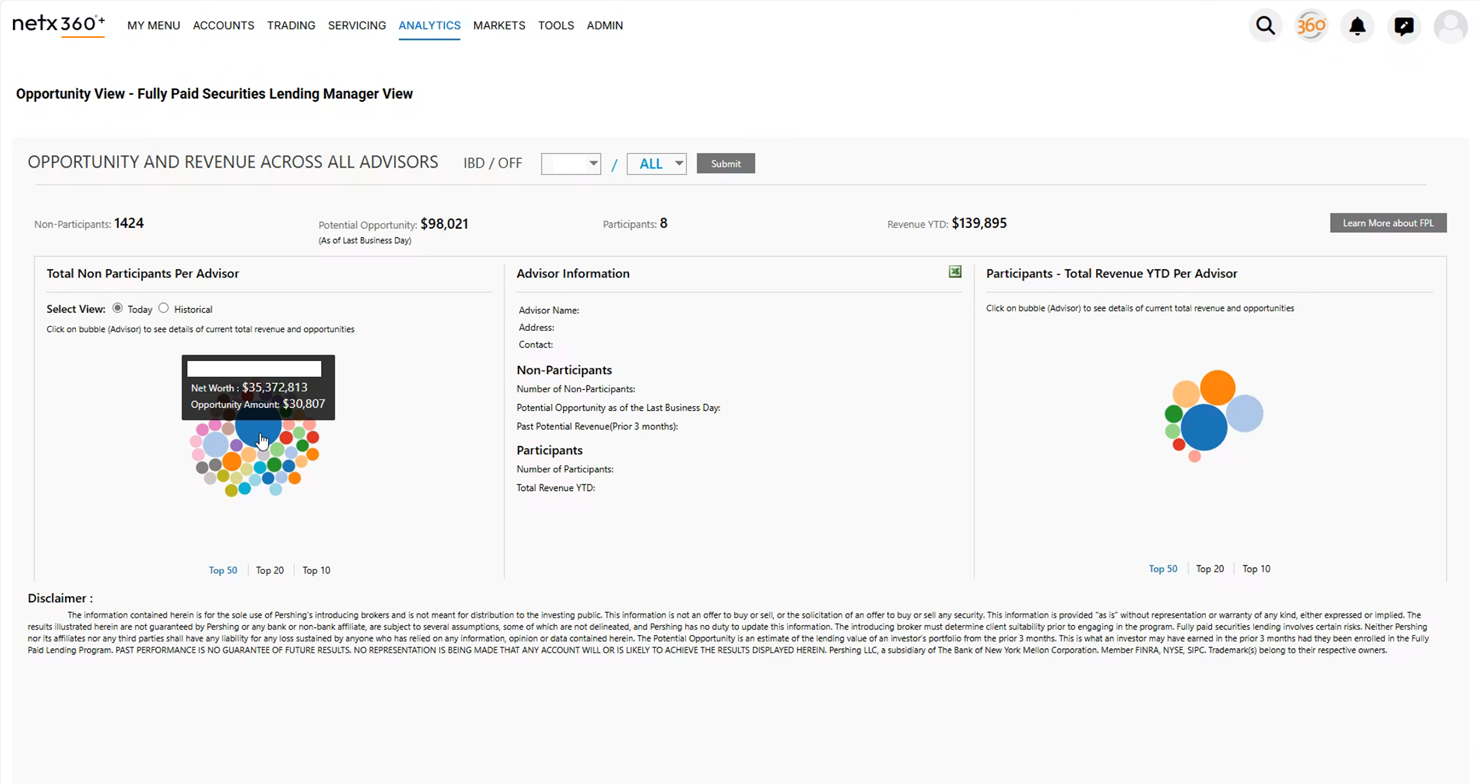
Task: Expand the IBD dropdown
Action: [571, 164]
